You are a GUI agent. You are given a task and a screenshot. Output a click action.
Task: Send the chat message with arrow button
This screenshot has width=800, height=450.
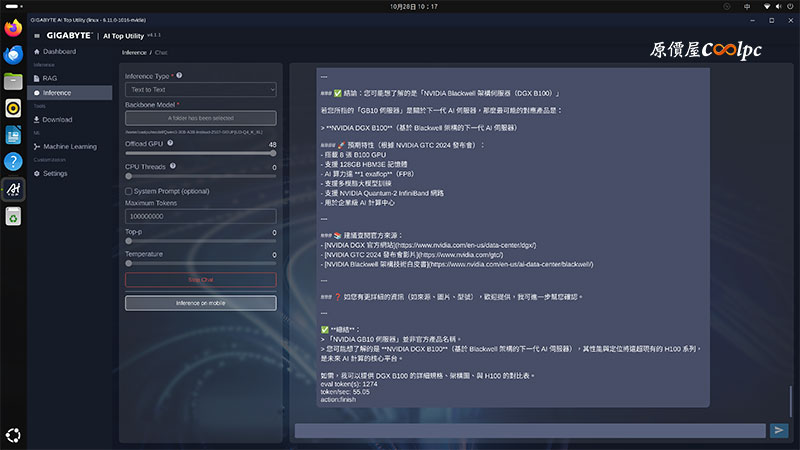click(779, 430)
